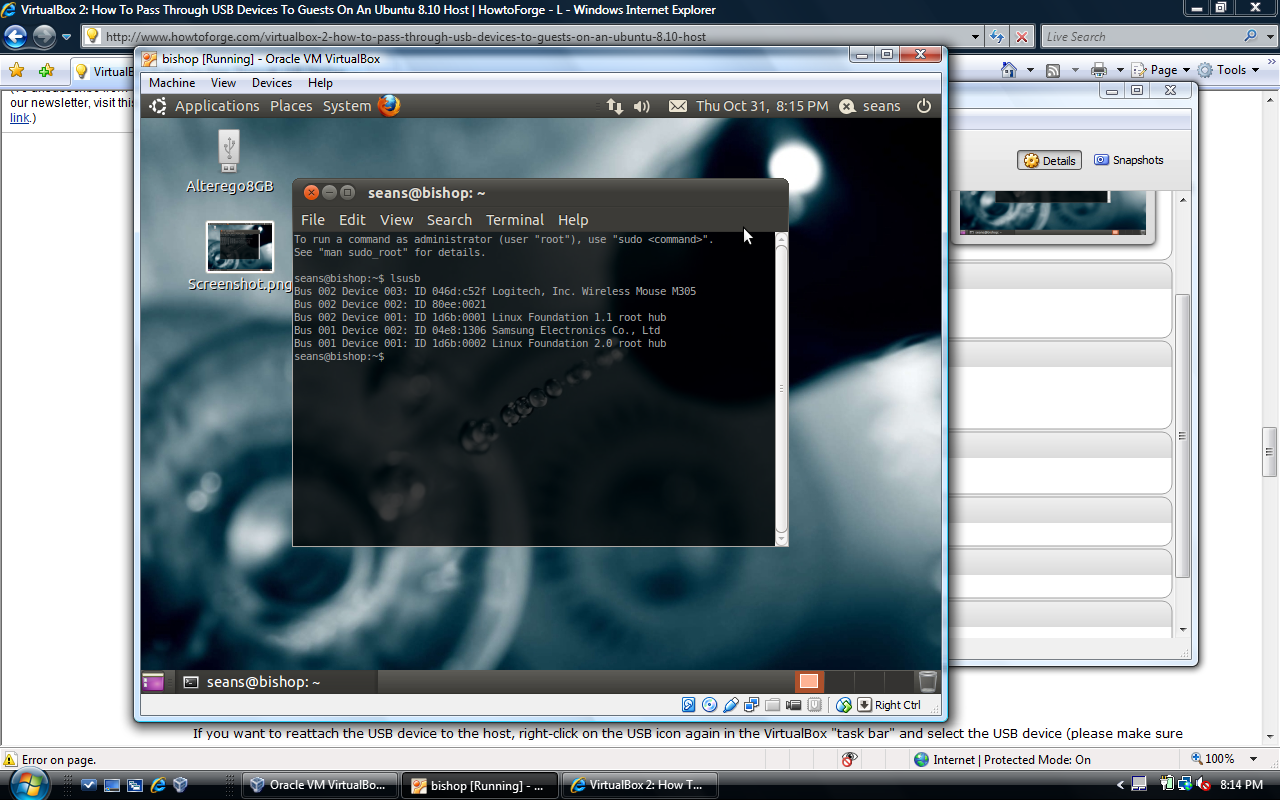Screen dimensions: 1280x800
Task: Click the IE Favorites star icon
Action: pos(16,70)
